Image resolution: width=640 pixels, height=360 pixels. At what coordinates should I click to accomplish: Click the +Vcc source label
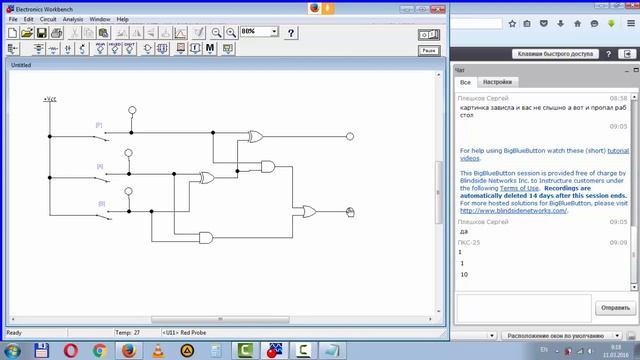click(50, 99)
